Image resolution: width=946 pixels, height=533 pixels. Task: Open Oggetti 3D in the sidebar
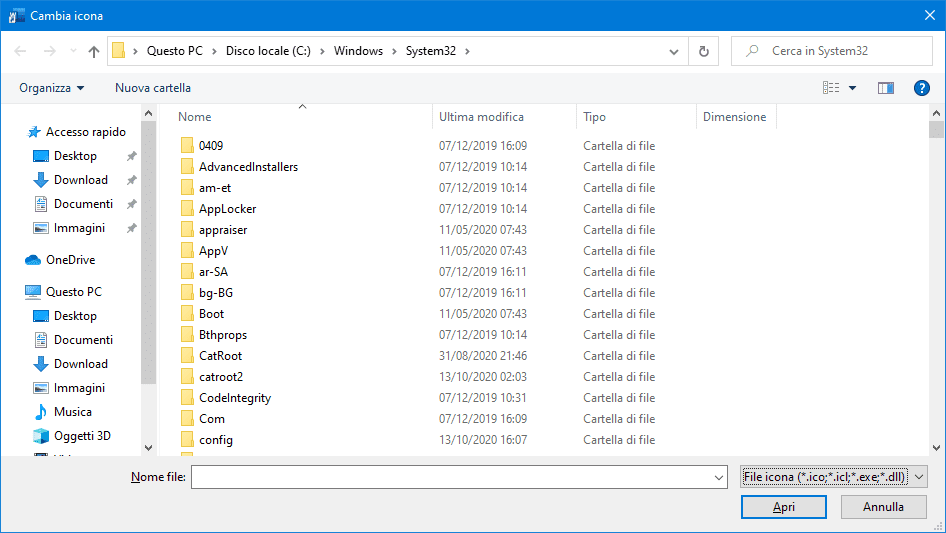[82, 436]
